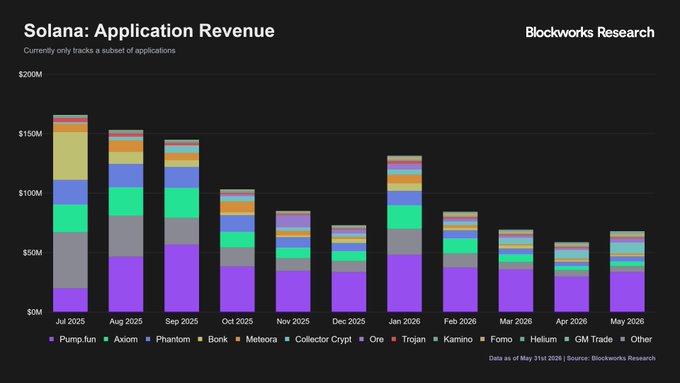
Task: Click the Kamino legend color swatch
Action: pos(435,339)
